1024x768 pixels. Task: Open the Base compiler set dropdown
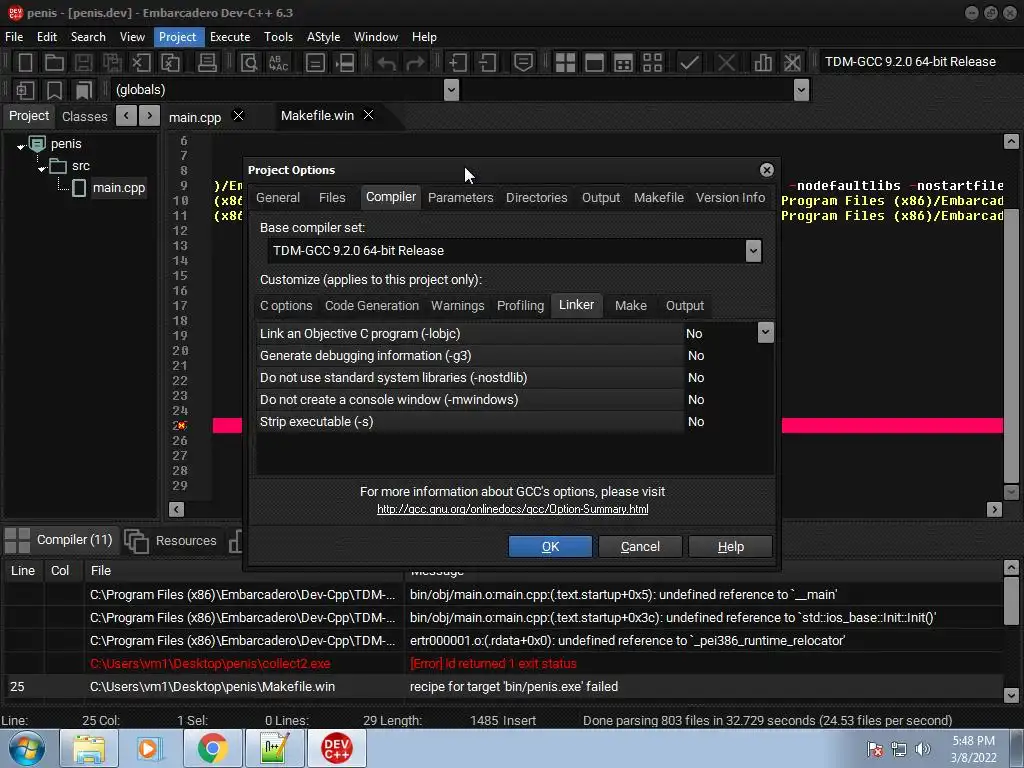click(753, 251)
